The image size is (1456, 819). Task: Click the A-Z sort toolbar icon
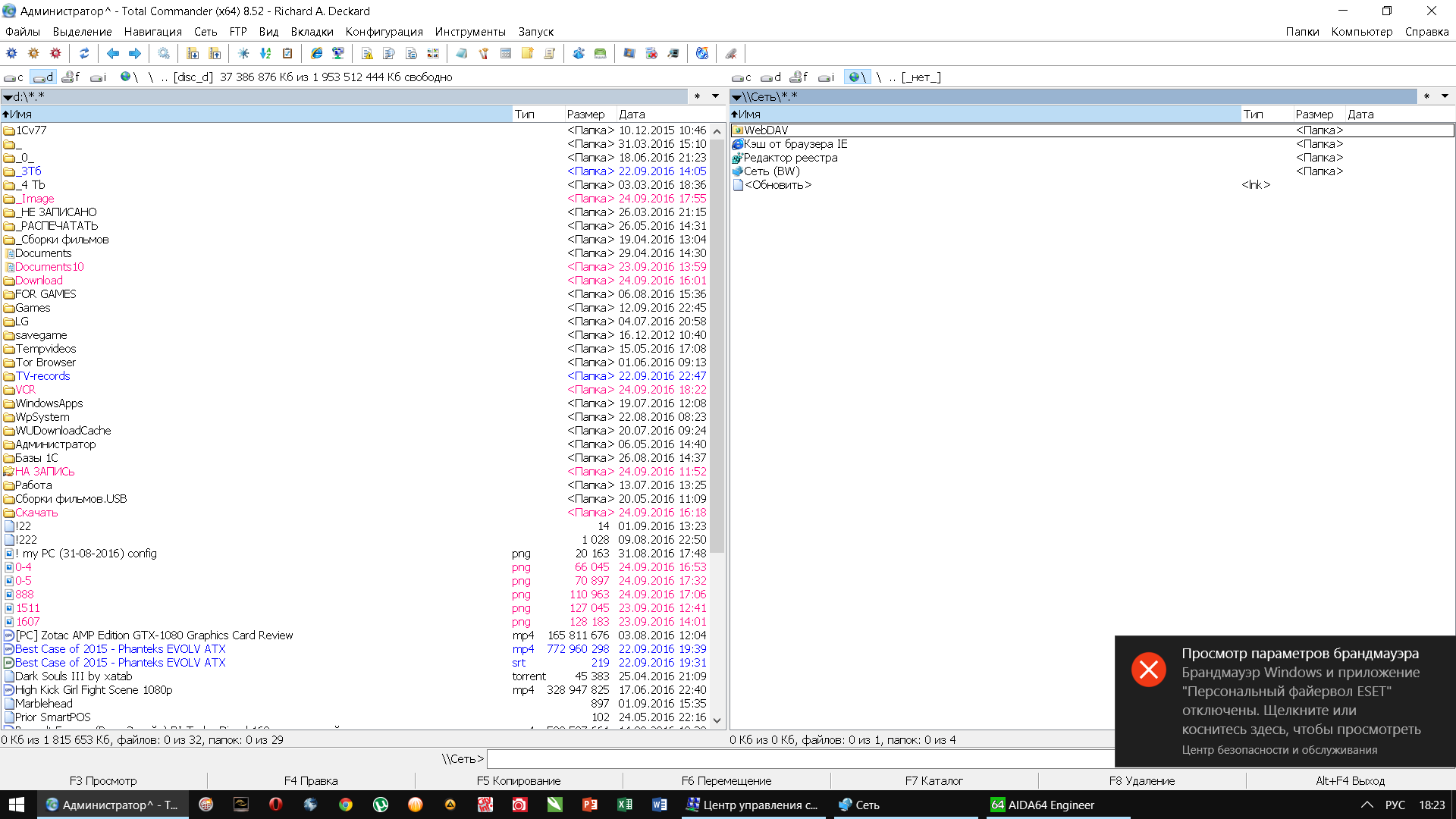265,53
